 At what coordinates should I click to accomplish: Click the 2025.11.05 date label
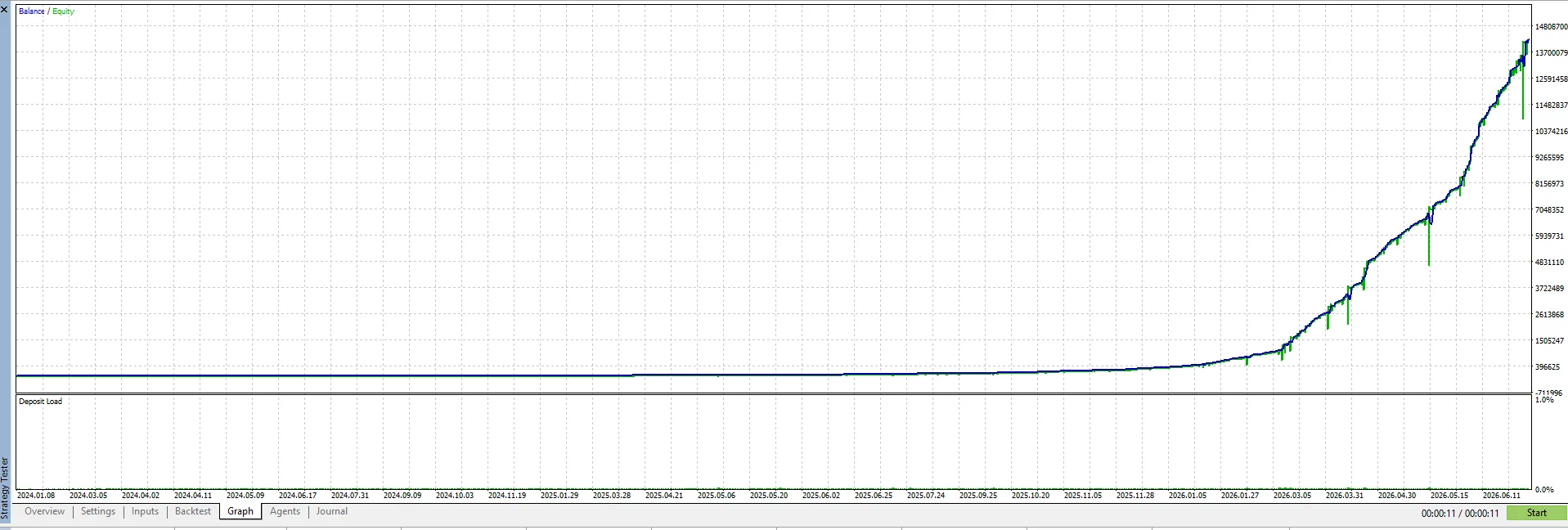pos(1083,496)
